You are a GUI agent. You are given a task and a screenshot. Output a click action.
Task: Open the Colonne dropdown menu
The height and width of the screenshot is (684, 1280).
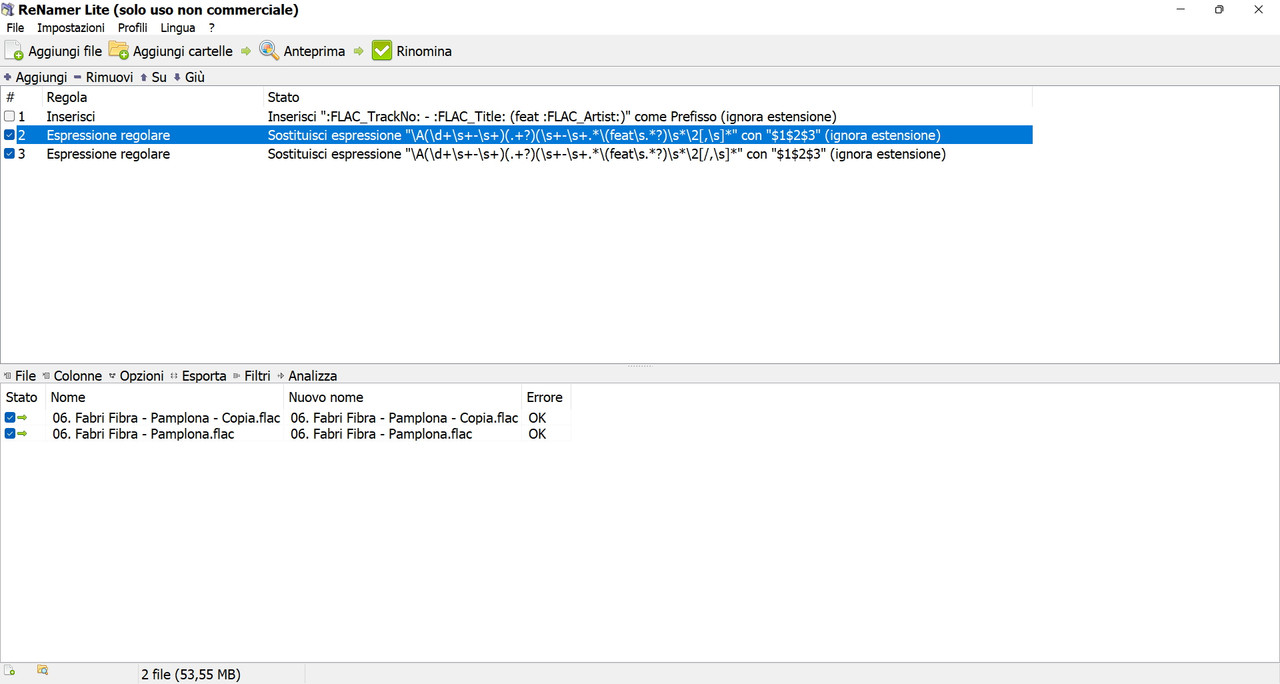[x=72, y=376]
